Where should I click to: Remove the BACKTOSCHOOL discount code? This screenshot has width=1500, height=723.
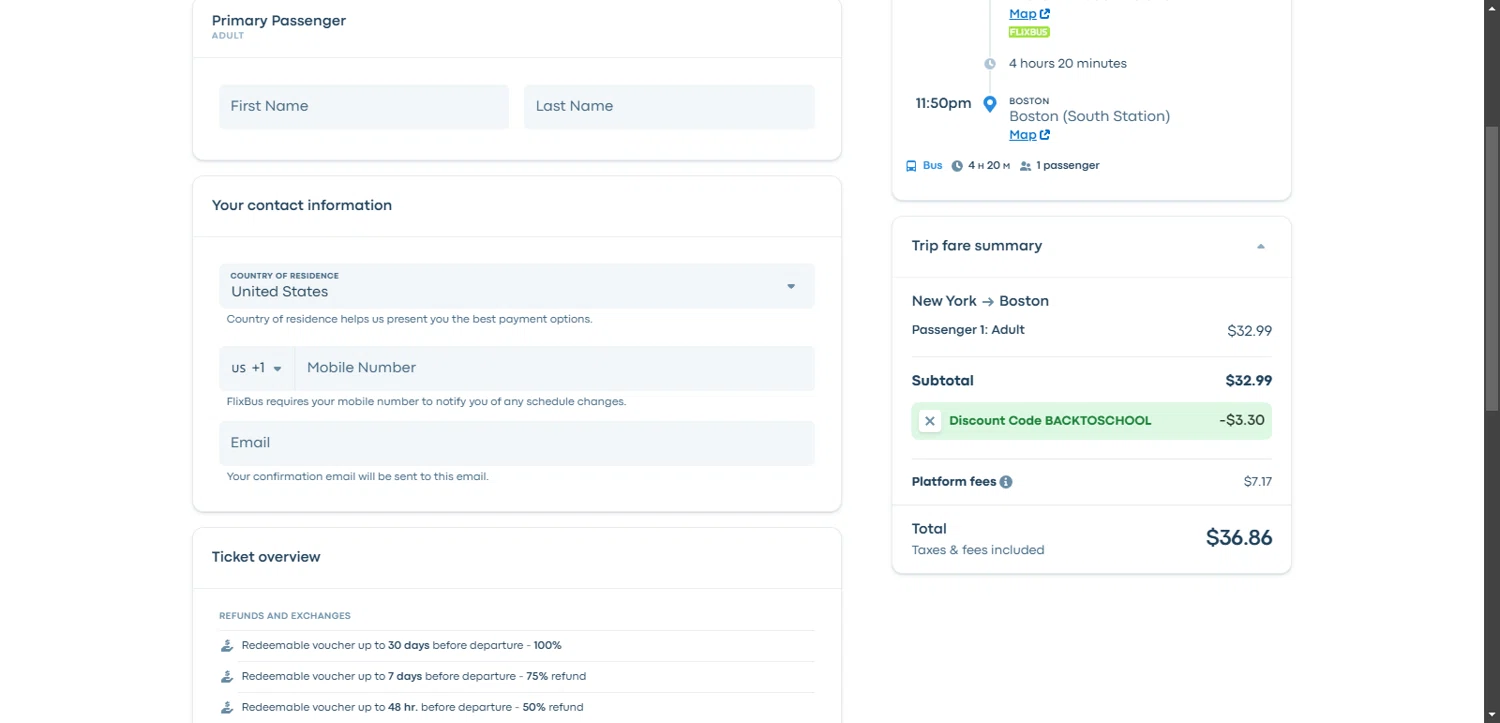pos(930,421)
